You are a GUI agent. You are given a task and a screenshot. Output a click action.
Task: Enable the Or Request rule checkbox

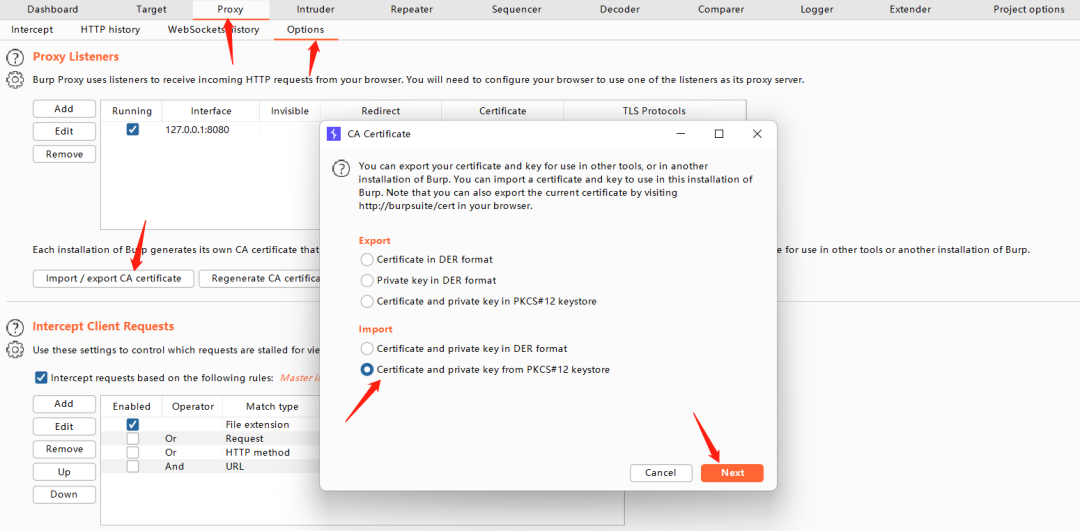pyautogui.click(x=133, y=439)
